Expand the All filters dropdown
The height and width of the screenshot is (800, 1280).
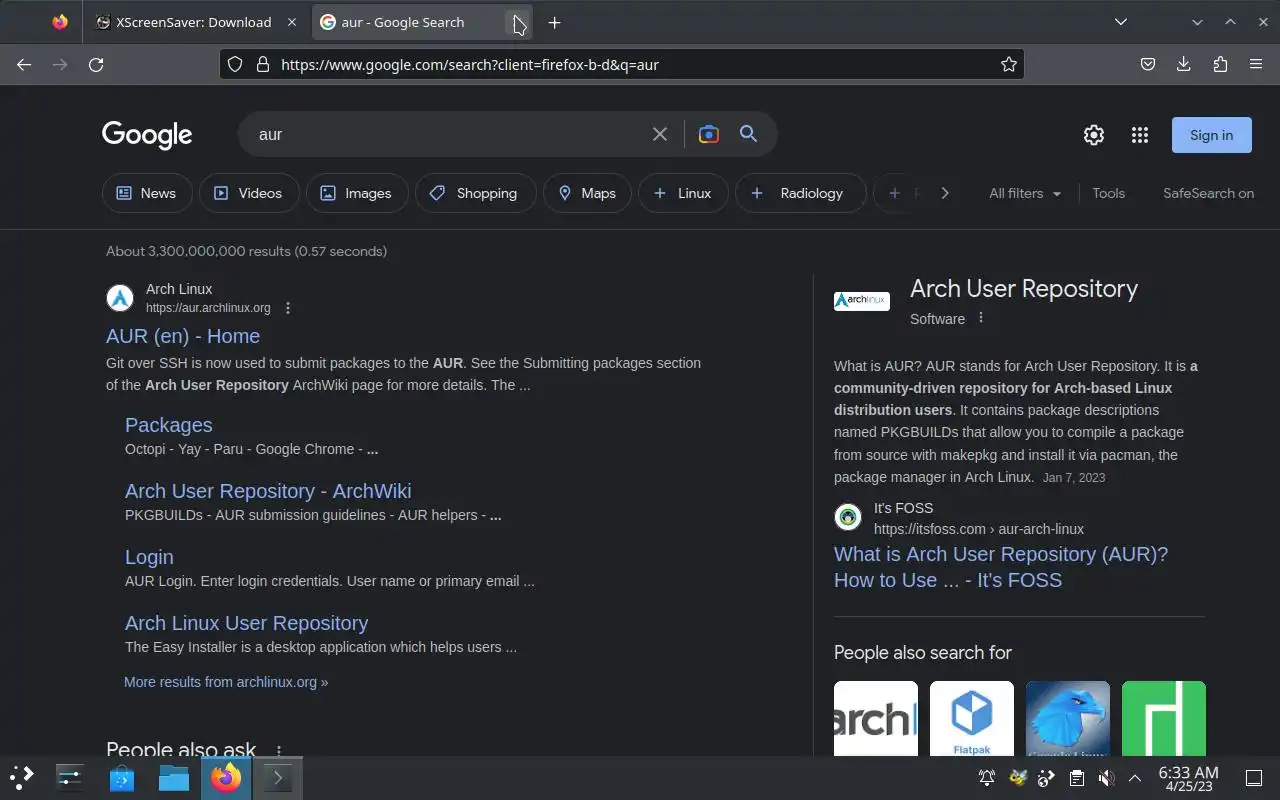click(1025, 193)
